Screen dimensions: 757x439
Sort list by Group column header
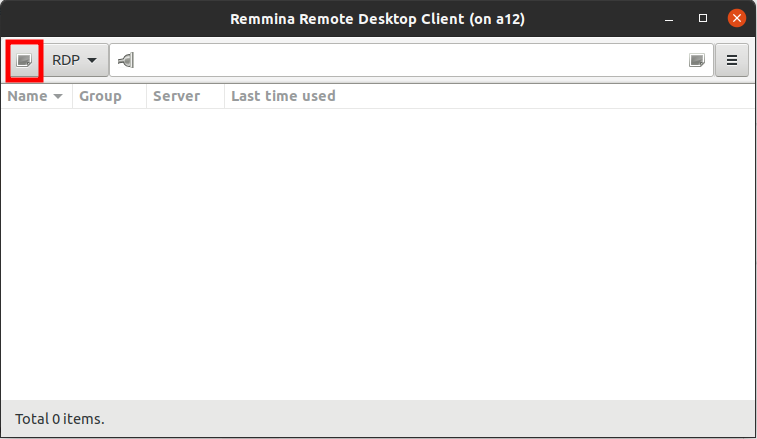click(x=101, y=96)
